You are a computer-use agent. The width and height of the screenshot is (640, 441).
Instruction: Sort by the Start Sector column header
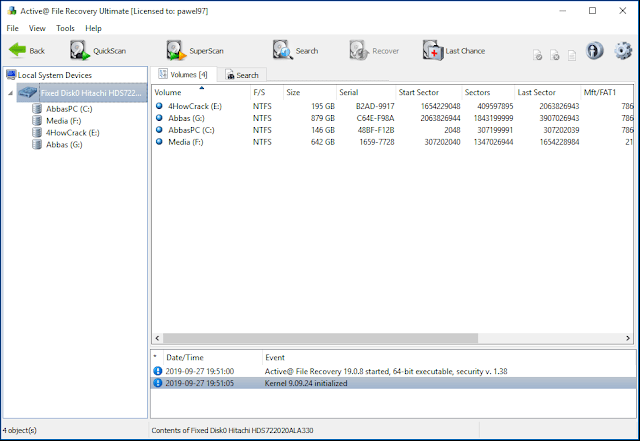428,92
